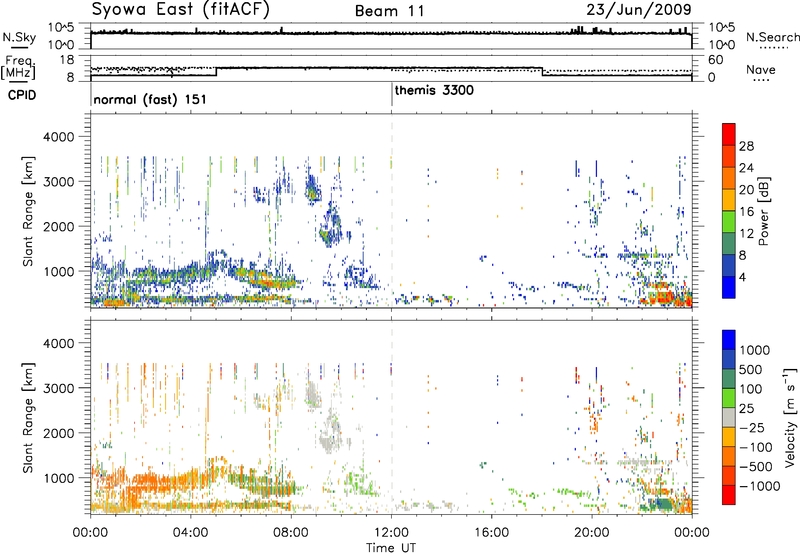Viewport: 800px width, 554px height.
Task: Click the '16:00' time tick label
Action: (x=491, y=533)
